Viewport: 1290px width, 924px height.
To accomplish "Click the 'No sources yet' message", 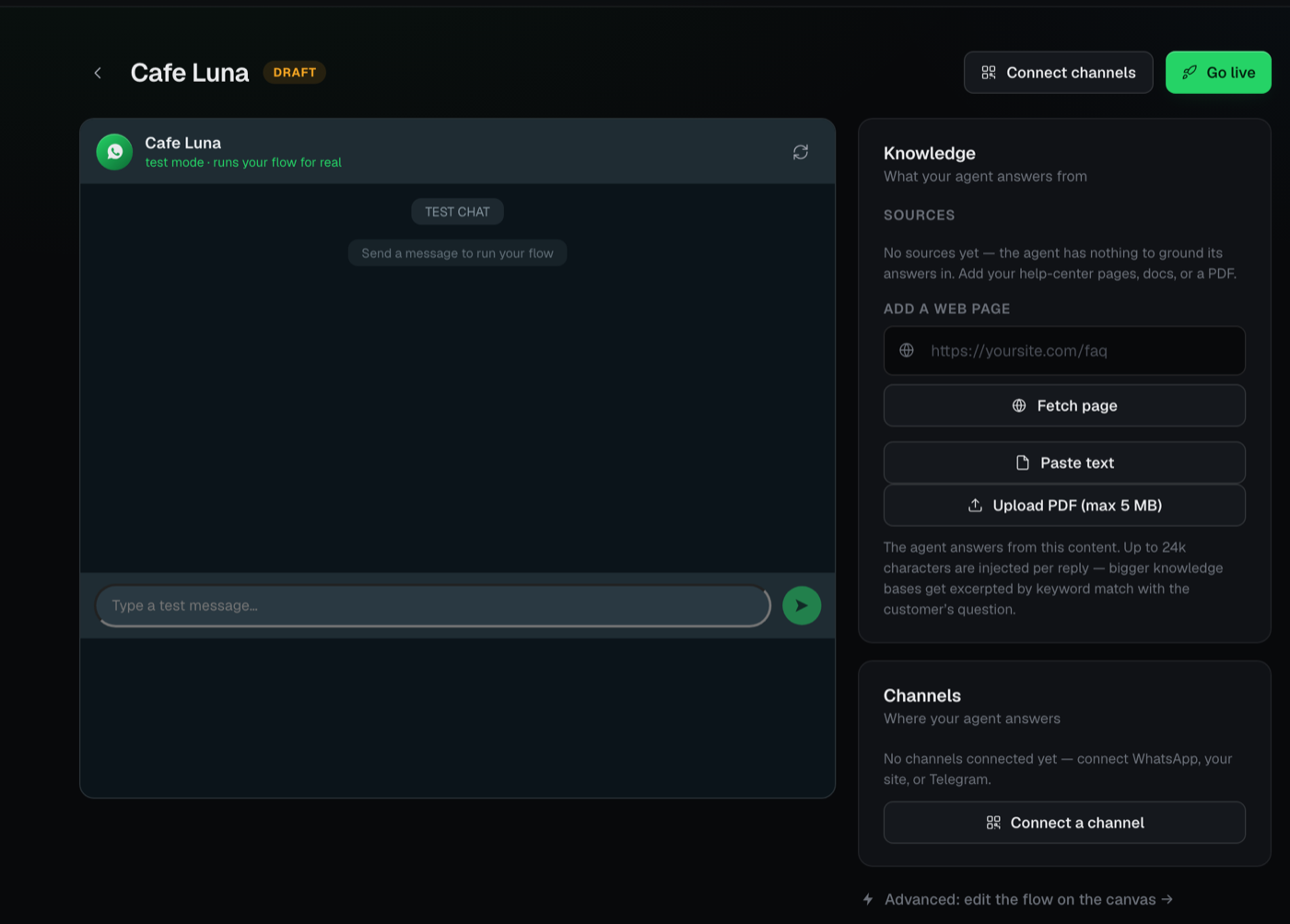I will coord(1060,263).
